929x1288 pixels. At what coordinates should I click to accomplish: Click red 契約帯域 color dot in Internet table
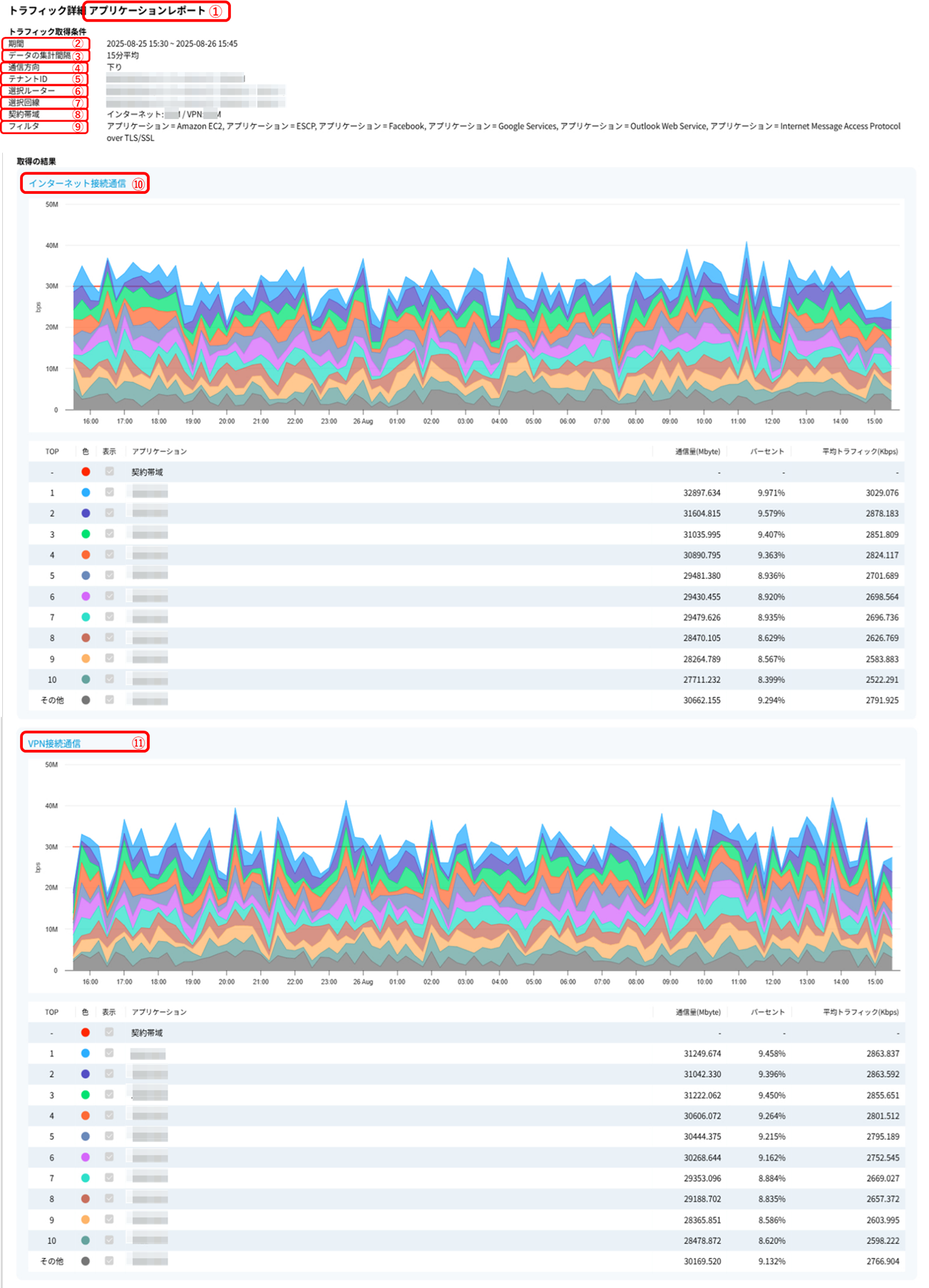[x=86, y=472]
